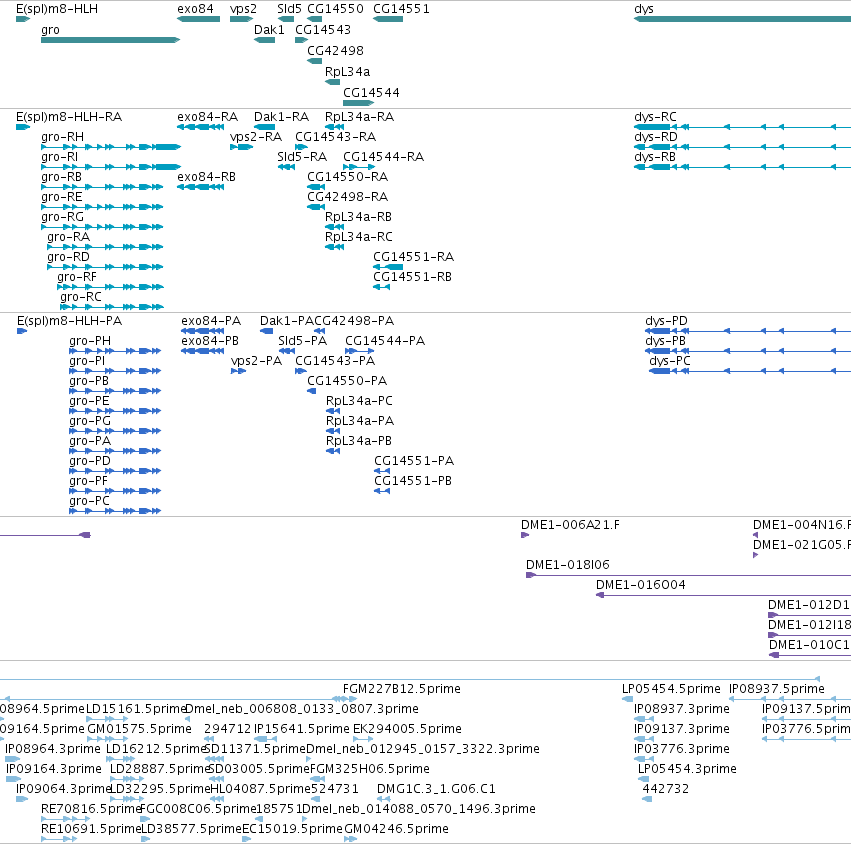Click the Sld5-RA transcript label

click(x=302, y=157)
